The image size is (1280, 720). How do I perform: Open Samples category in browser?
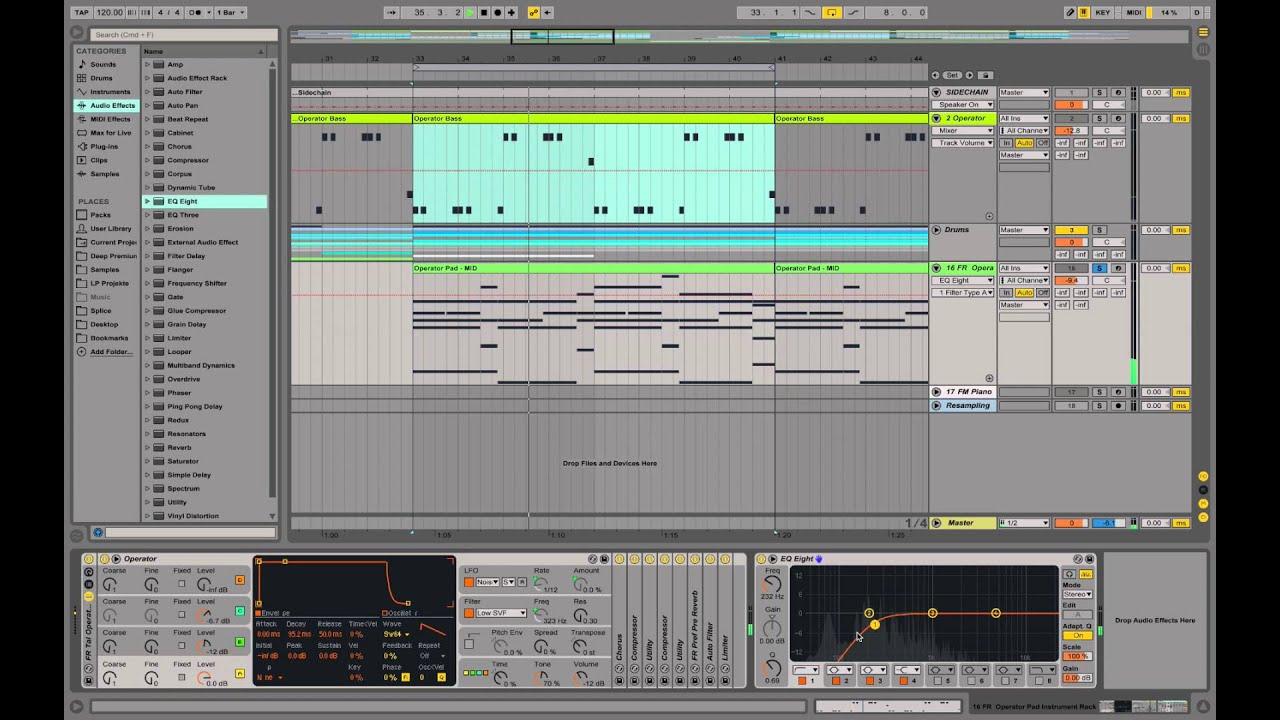point(104,174)
